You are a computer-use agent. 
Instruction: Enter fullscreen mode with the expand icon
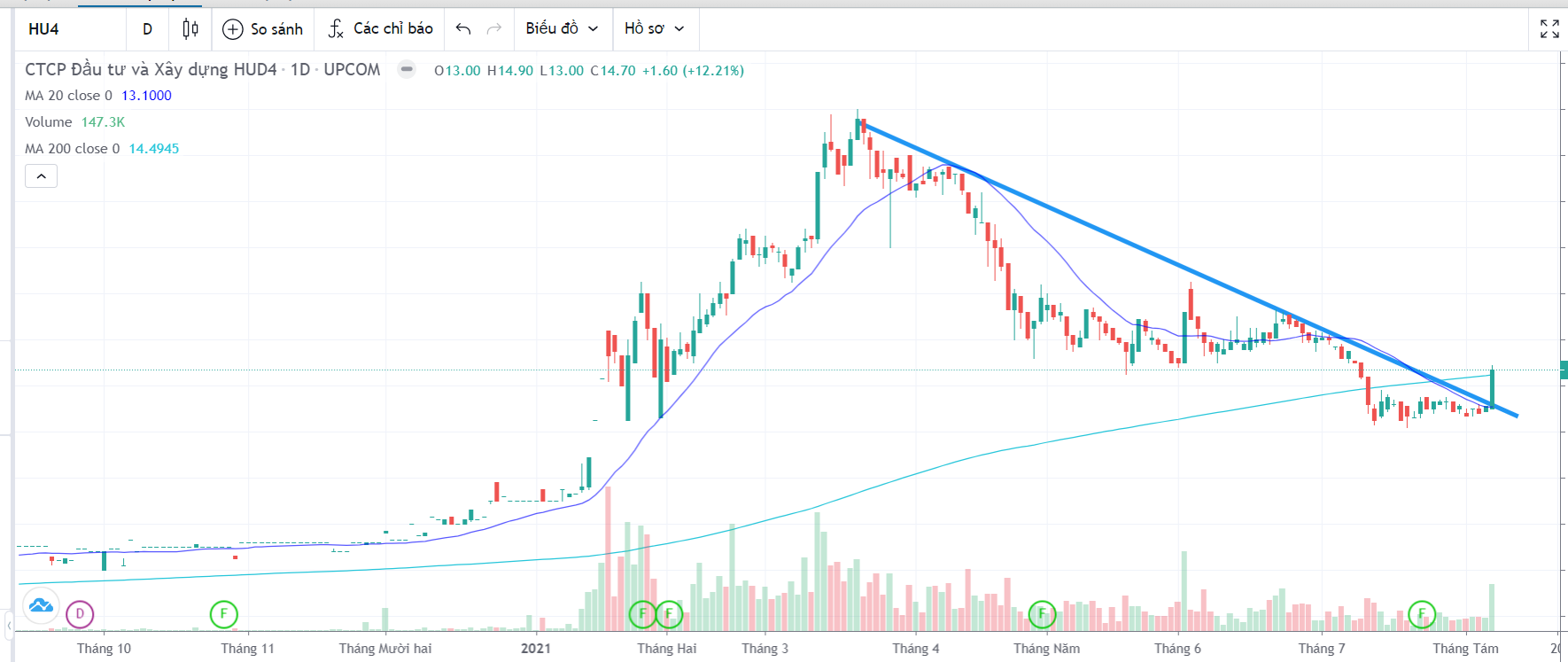(x=1549, y=29)
